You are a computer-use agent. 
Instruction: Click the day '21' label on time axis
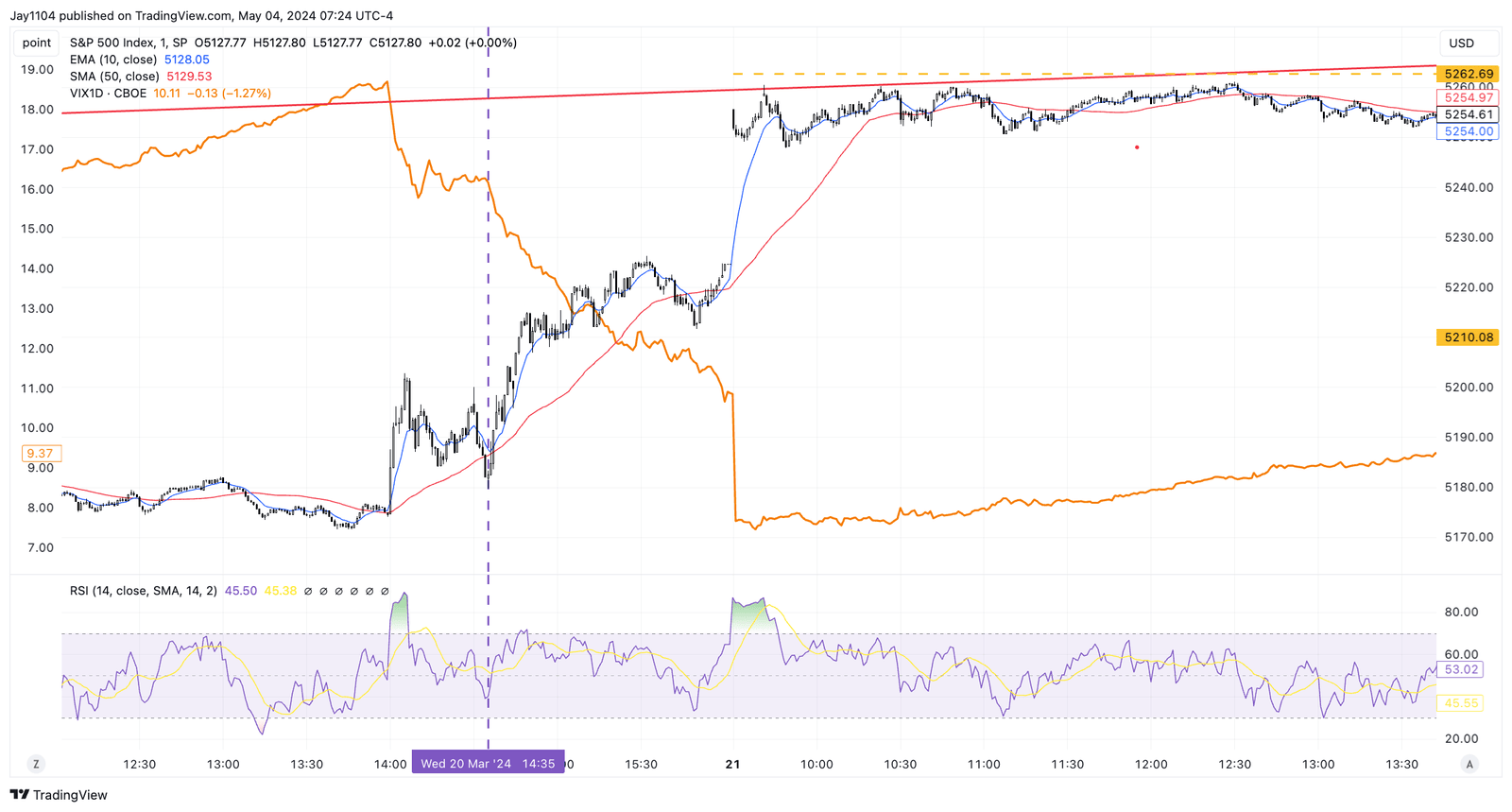tap(732, 764)
